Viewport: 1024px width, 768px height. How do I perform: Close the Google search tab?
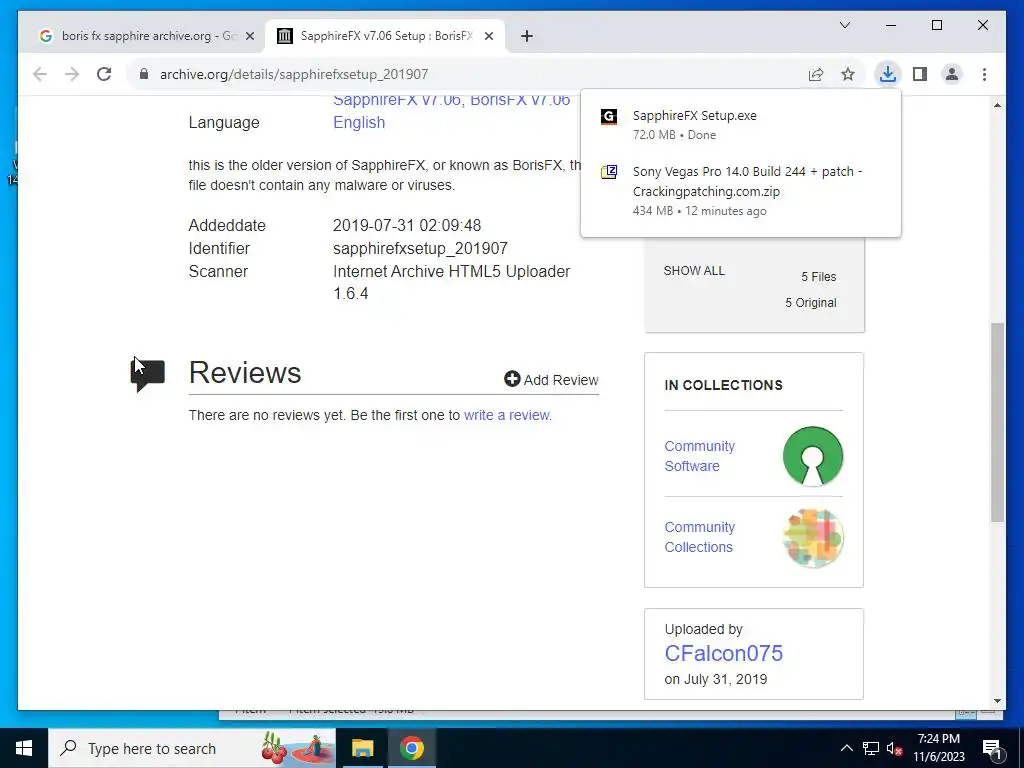(249, 36)
